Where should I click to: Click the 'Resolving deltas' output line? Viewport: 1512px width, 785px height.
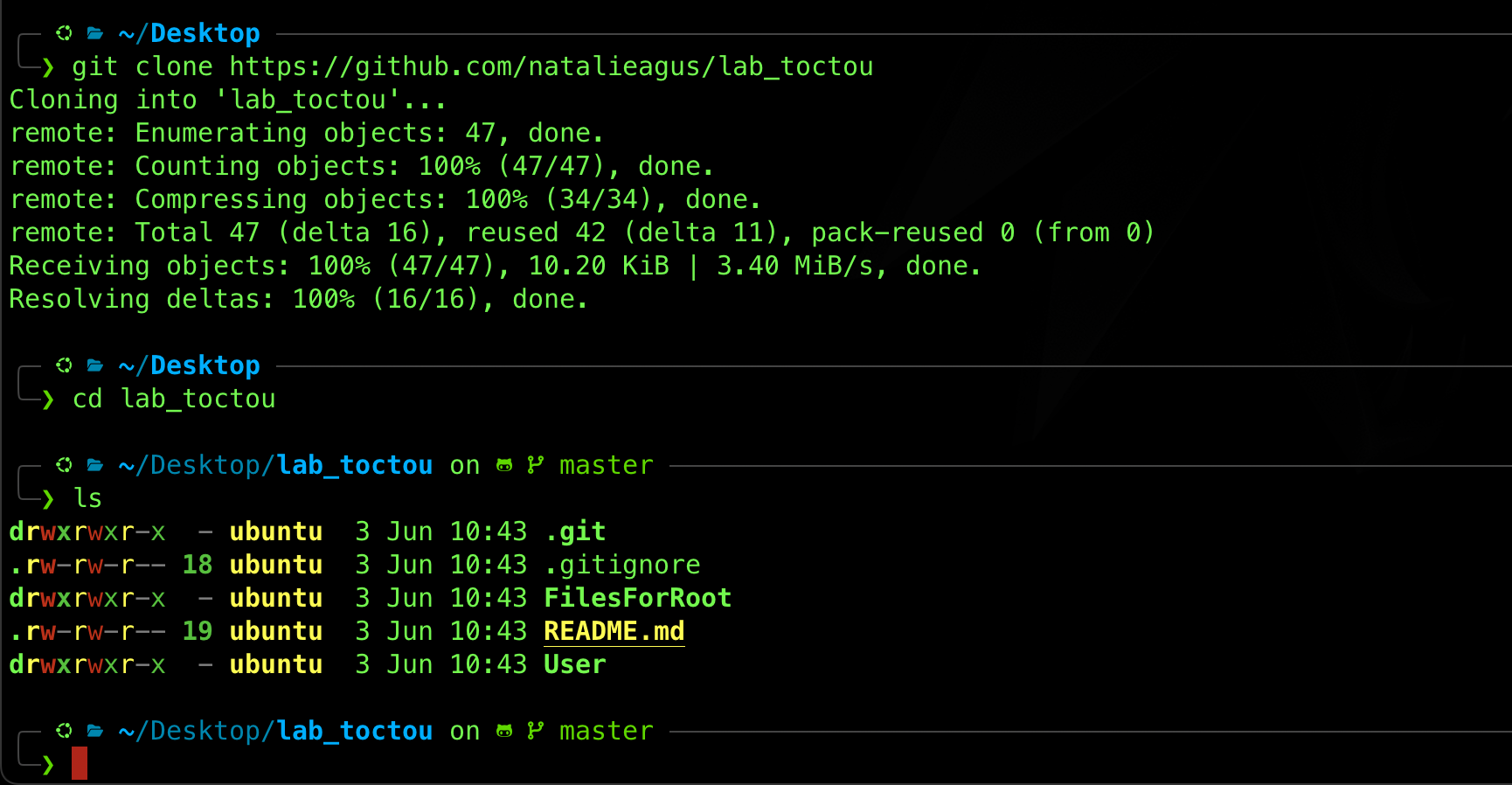pos(298,299)
